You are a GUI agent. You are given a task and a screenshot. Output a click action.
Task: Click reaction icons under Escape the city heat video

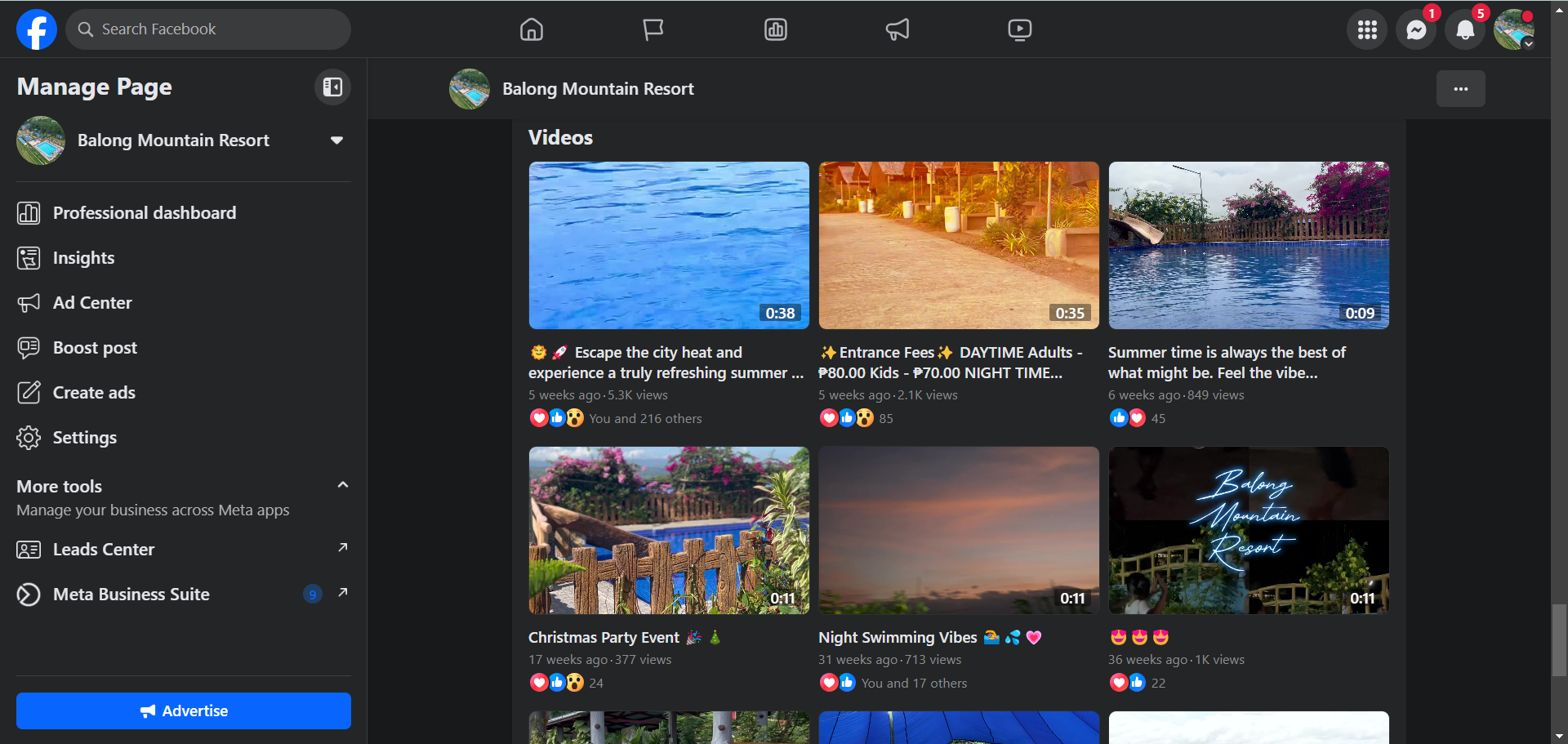click(557, 418)
